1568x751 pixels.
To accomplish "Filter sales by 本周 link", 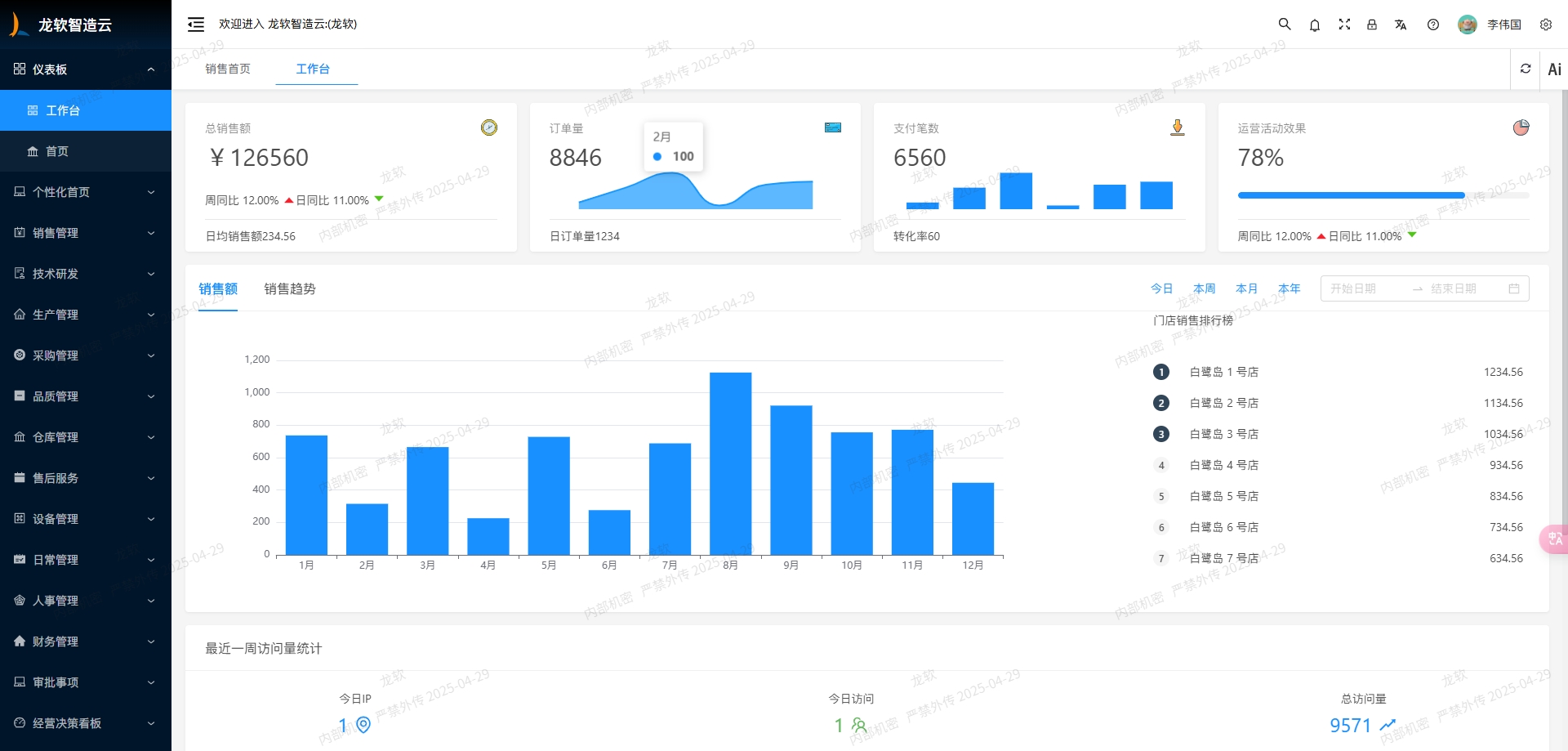I will pyautogui.click(x=1204, y=288).
